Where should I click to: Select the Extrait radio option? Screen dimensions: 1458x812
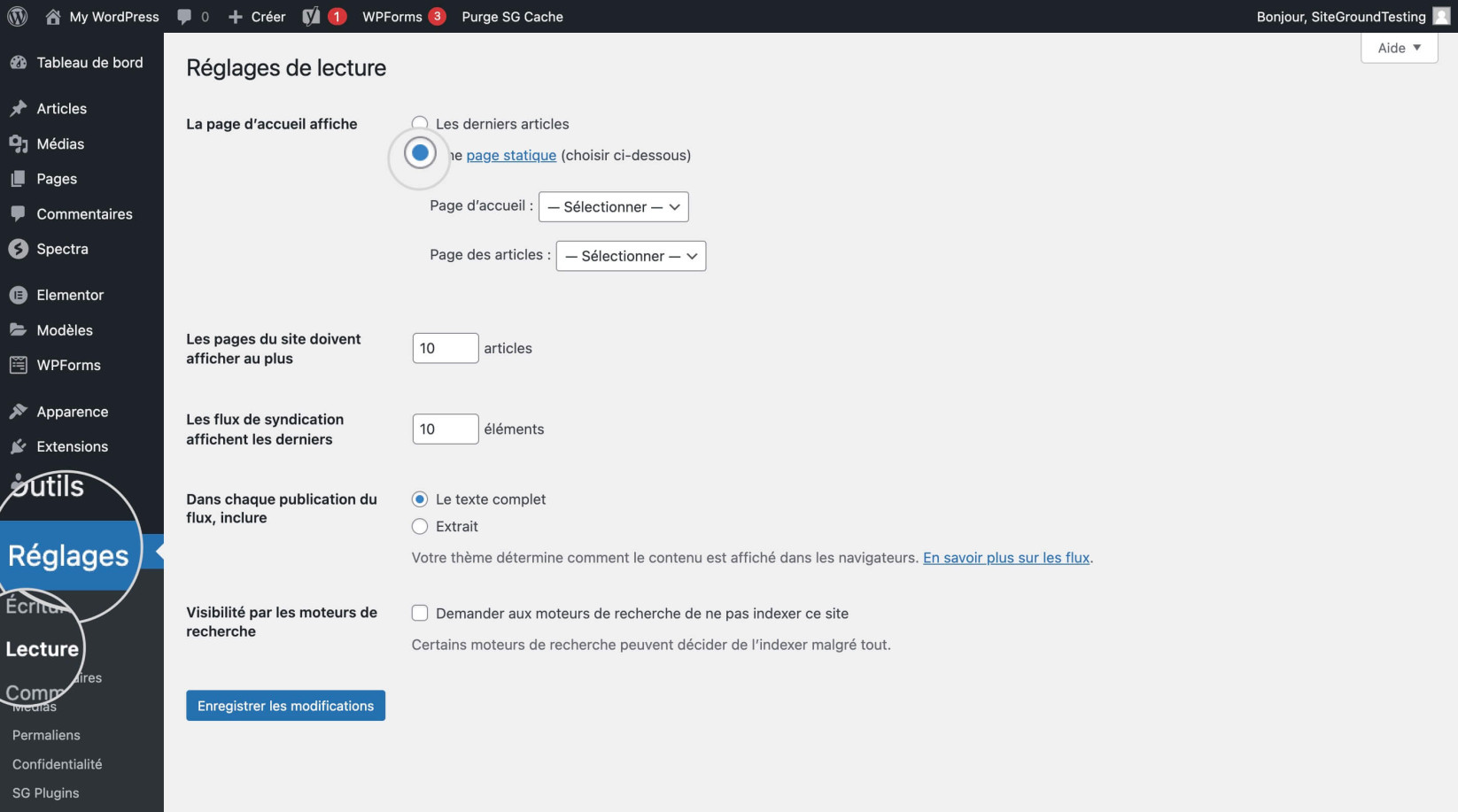coord(420,527)
